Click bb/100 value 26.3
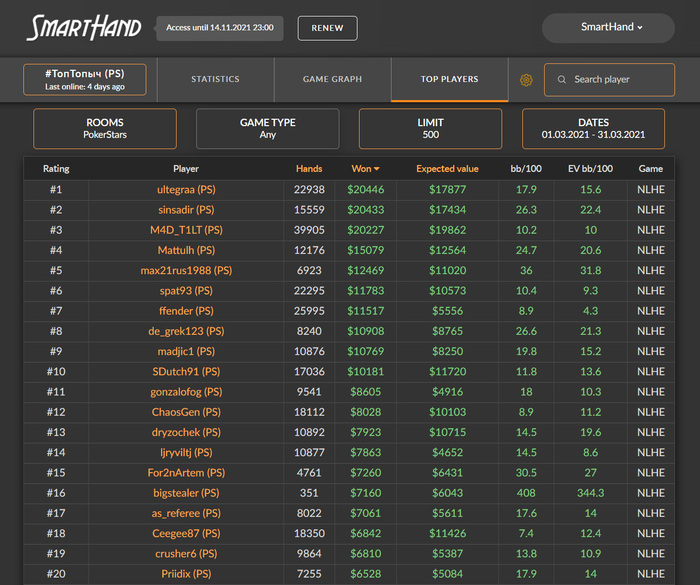 [x=526, y=210]
